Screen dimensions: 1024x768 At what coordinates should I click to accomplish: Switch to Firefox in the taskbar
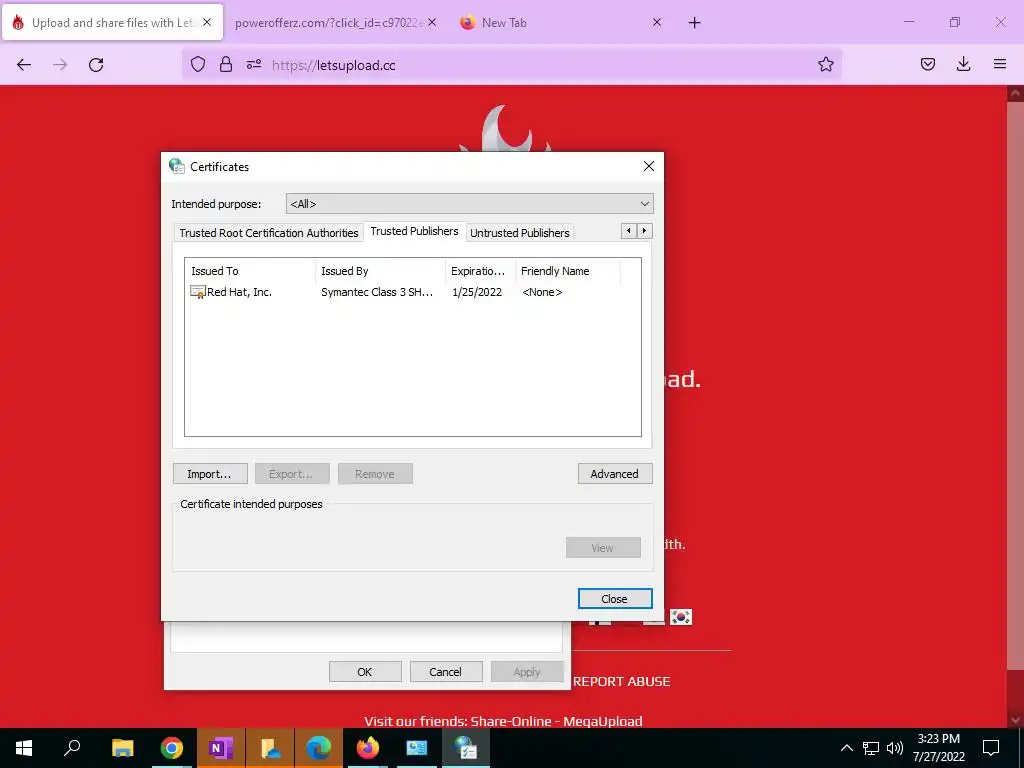pyautogui.click(x=368, y=748)
